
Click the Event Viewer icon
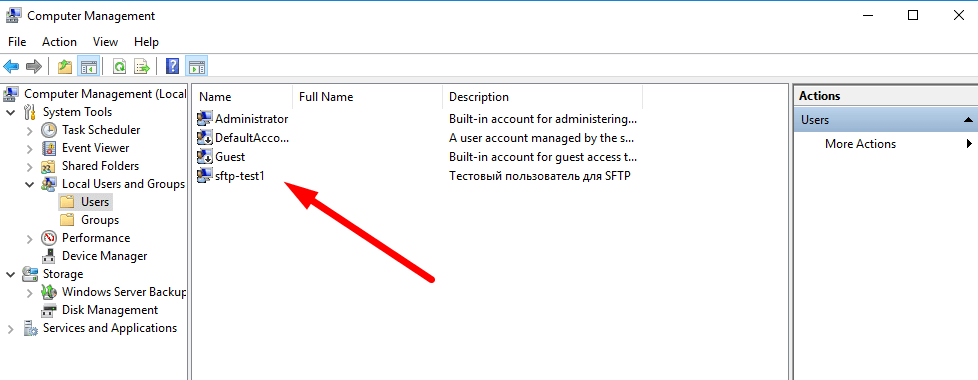(x=49, y=148)
